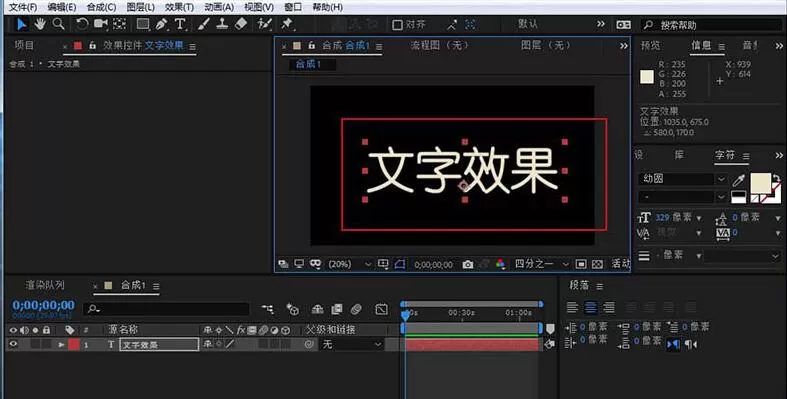
Task: Align paragraph text left
Action: click(x=572, y=307)
